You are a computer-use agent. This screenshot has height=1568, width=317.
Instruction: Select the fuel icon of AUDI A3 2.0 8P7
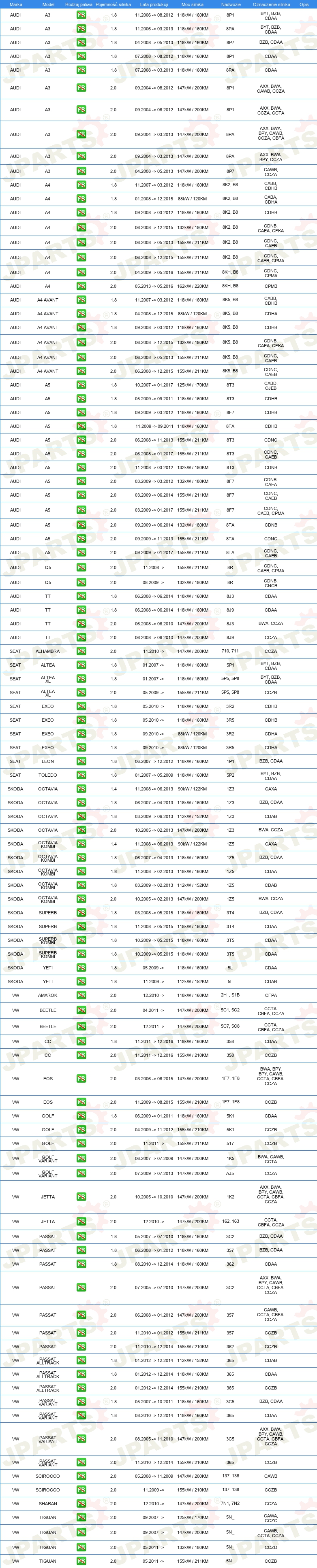(81, 171)
